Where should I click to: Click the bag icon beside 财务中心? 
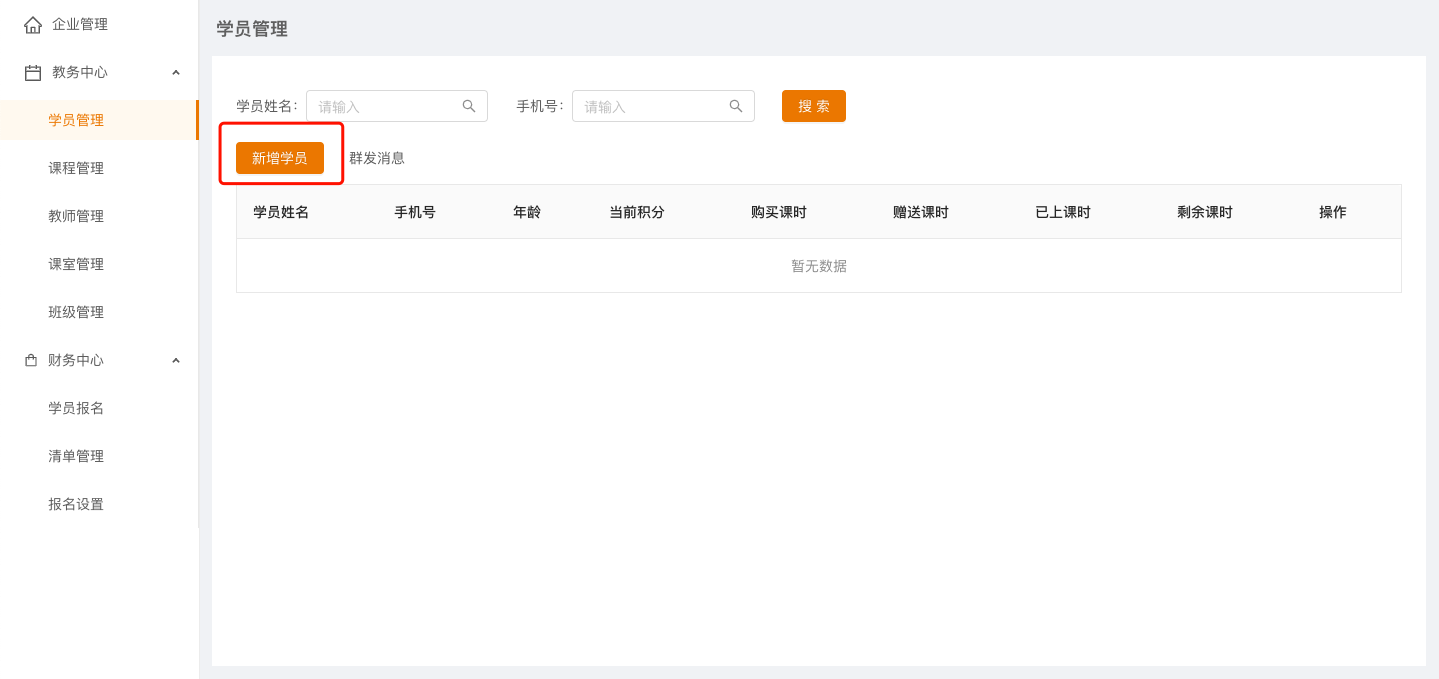(31, 360)
